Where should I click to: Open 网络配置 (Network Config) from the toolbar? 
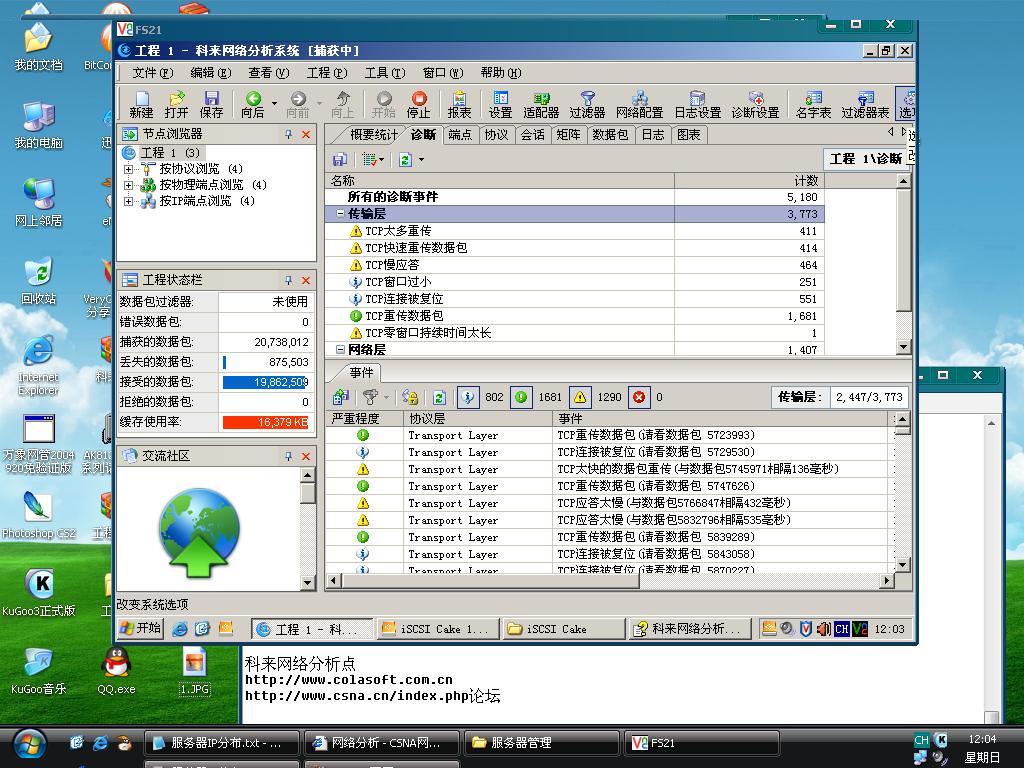pos(639,103)
